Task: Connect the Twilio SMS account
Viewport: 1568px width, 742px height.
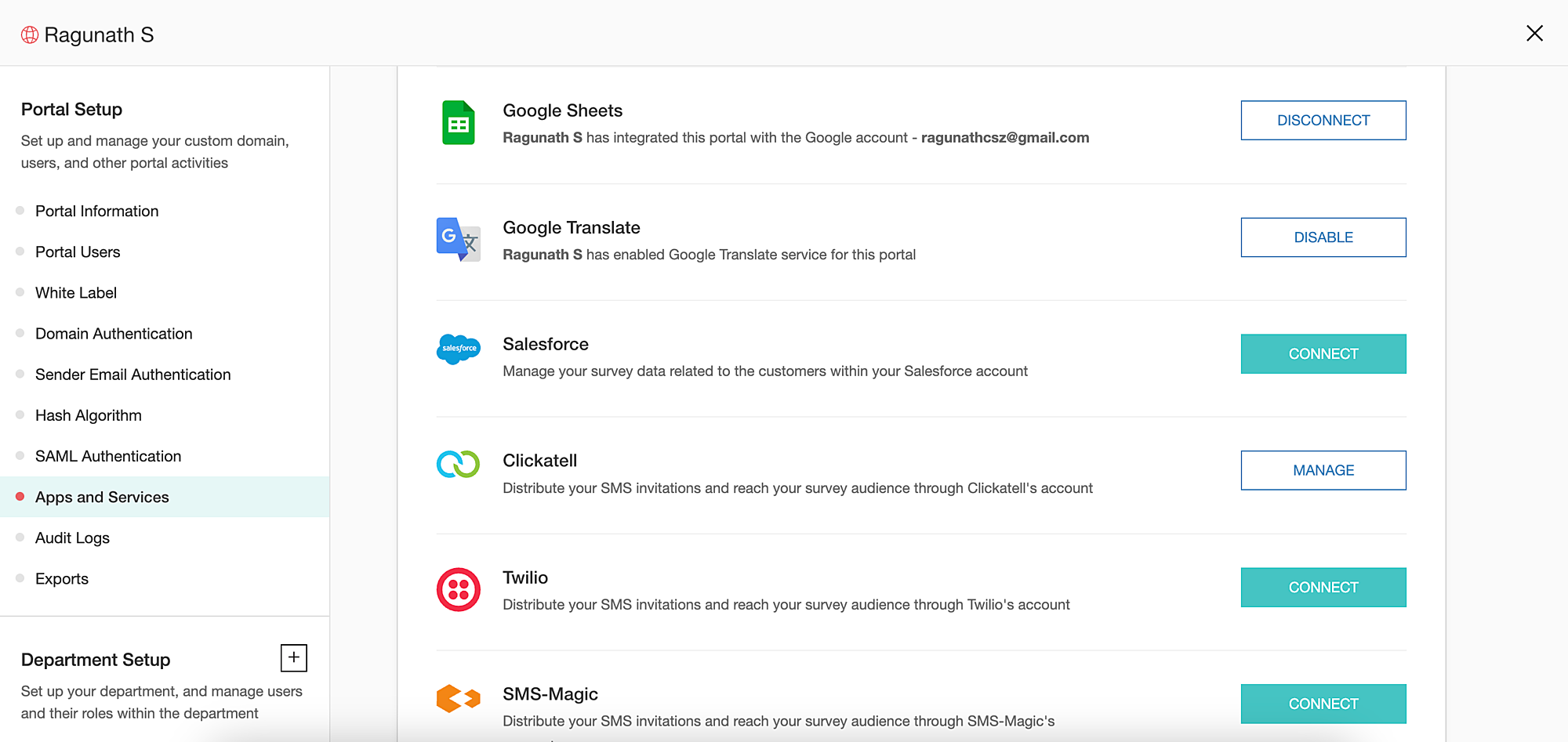Action: 1323,587
